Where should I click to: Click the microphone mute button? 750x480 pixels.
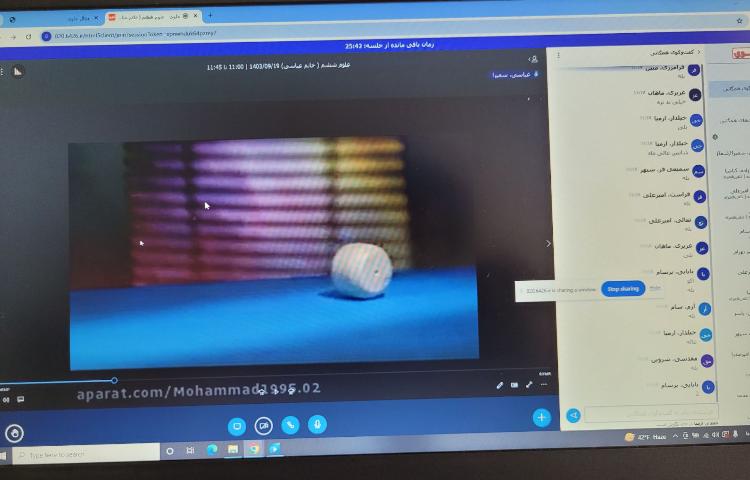tap(317, 424)
